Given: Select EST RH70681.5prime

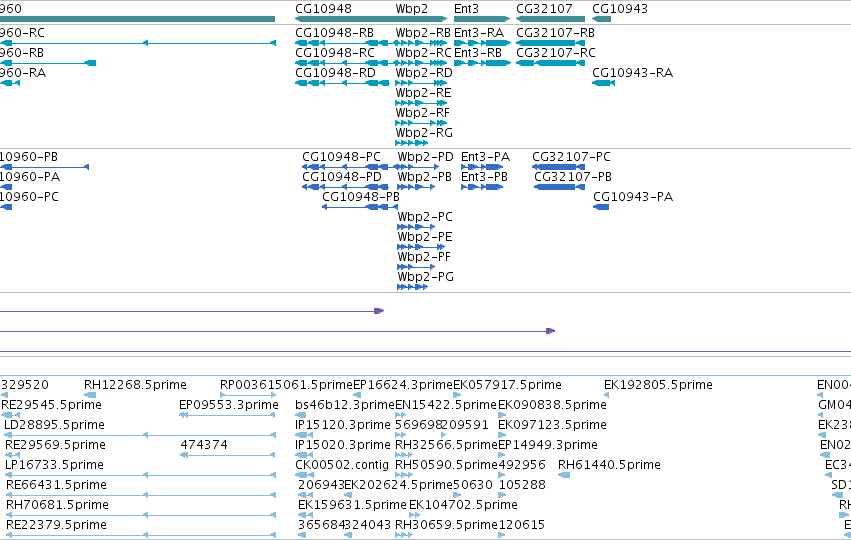Looking at the screenshot, I should [x=58, y=505].
